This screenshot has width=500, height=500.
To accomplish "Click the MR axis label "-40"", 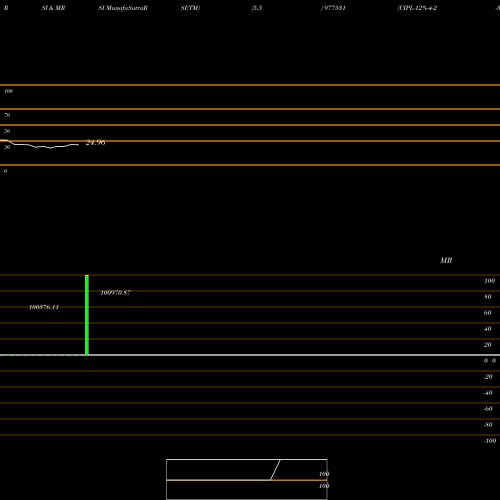I will point(488,393).
